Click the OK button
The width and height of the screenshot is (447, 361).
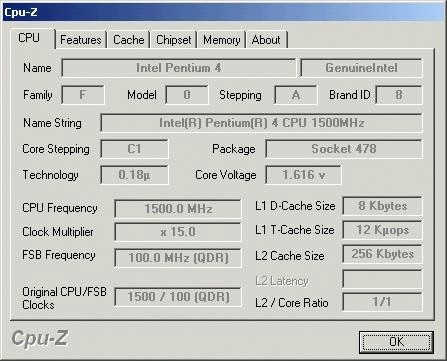pyautogui.click(x=396, y=342)
